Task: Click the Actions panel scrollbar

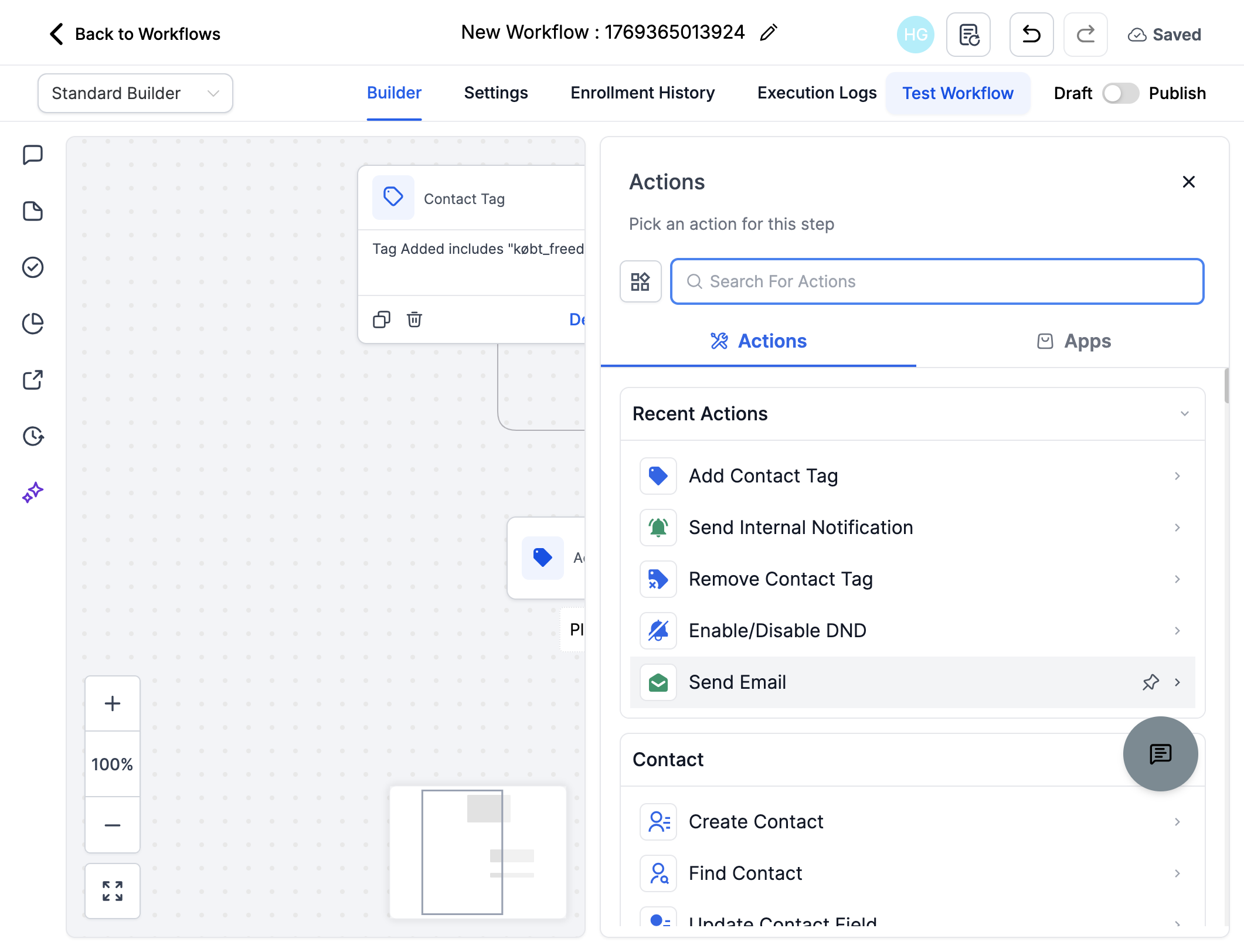Action: coord(1226,386)
